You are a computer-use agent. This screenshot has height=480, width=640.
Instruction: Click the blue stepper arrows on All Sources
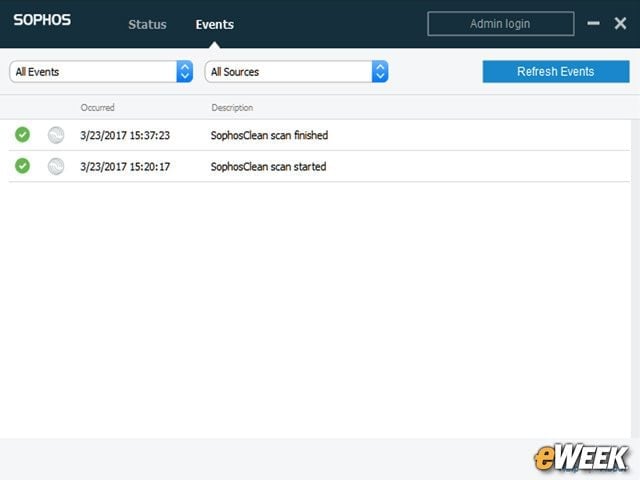point(380,72)
